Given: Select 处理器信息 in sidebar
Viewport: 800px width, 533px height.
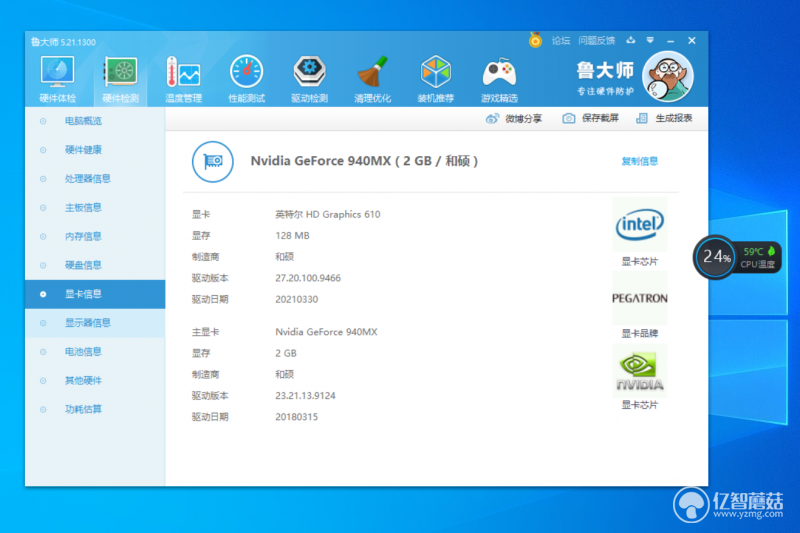Looking at the screenshot, I should (95, 179).
